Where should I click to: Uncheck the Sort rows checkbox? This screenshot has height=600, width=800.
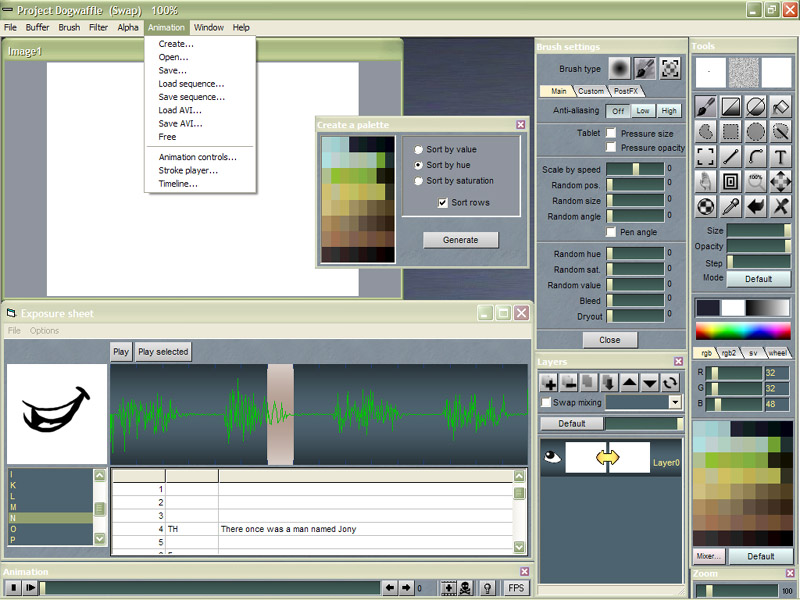pos(443,203)
